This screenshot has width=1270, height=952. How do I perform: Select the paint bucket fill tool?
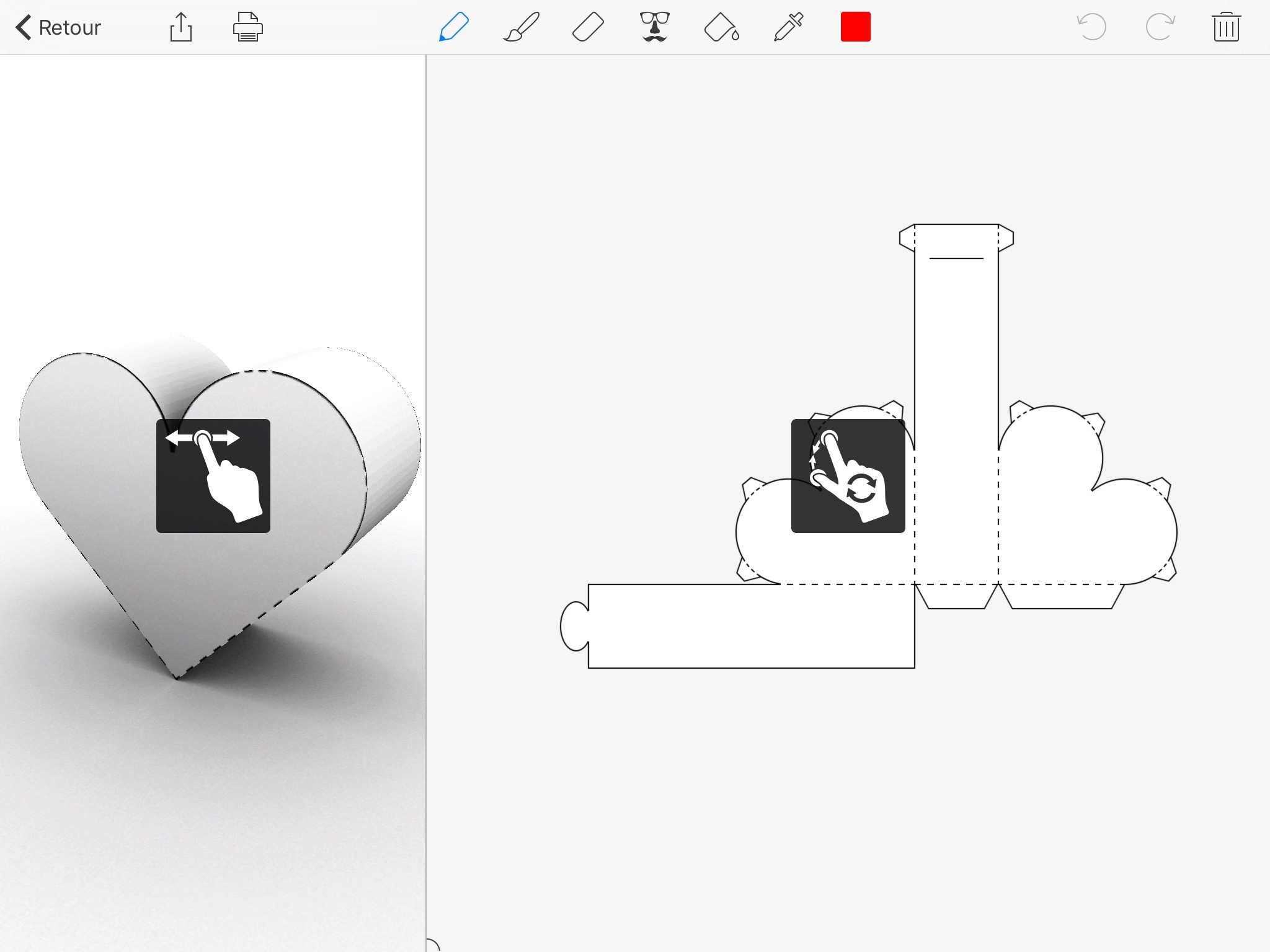722,28
